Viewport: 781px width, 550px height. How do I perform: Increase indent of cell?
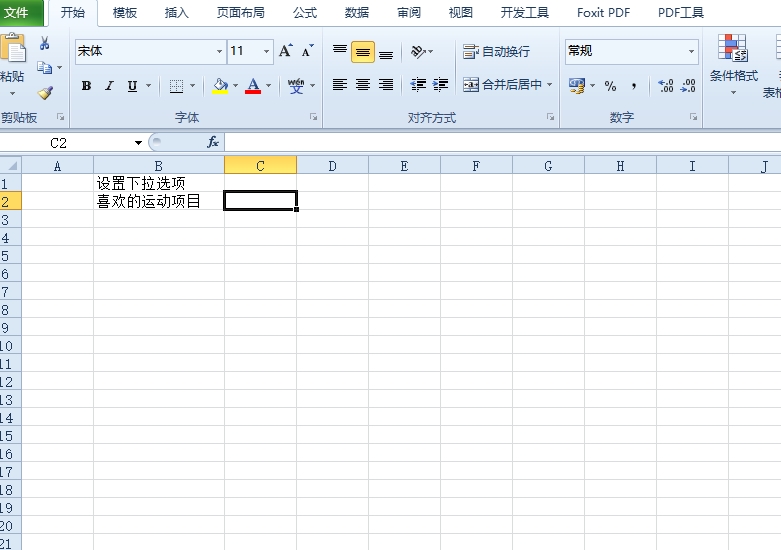point(440,85)
